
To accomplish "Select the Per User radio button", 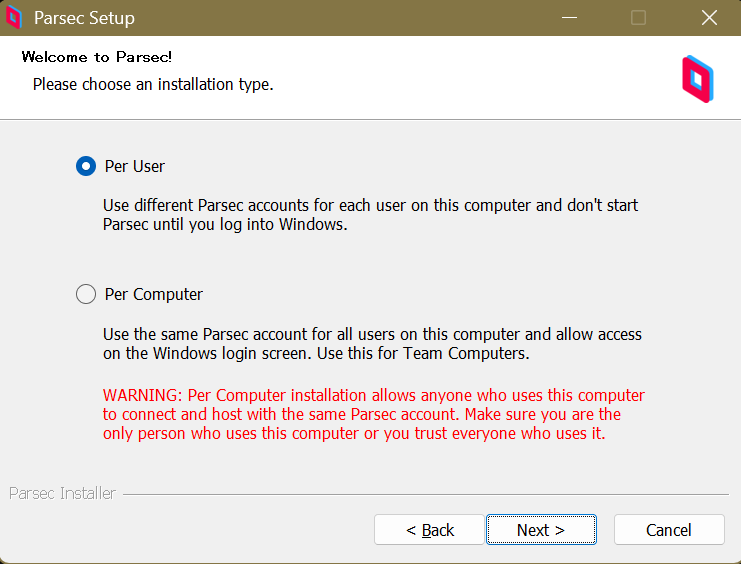I will click(86, 166).
